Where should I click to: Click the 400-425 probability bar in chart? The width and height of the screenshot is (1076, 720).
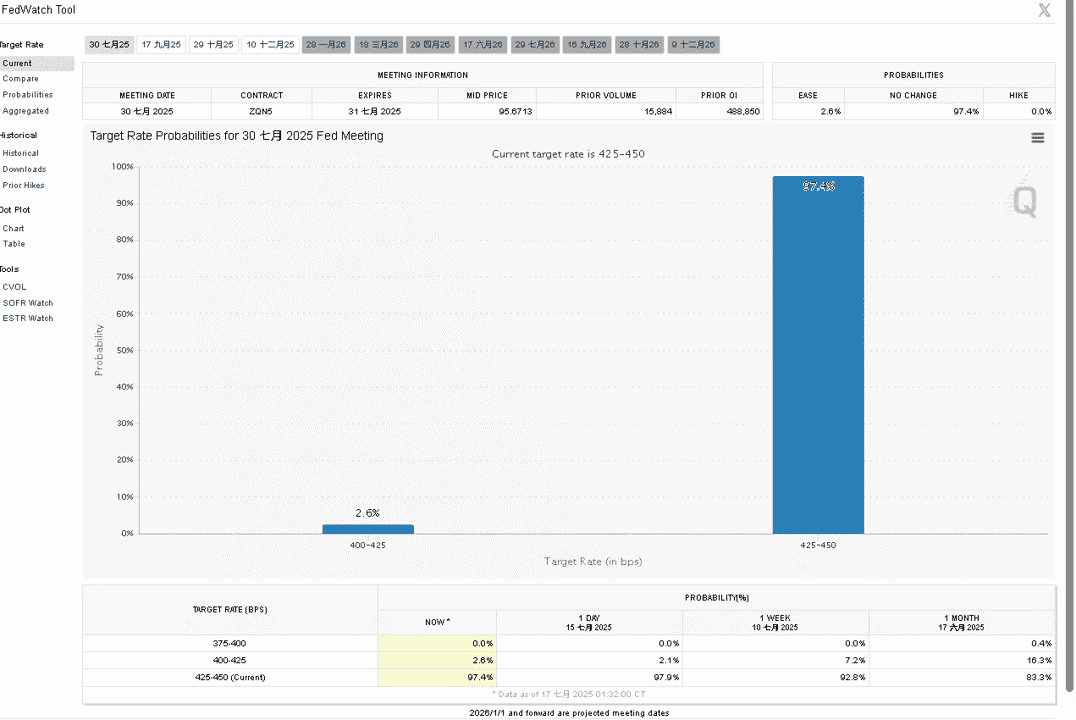pos(368,529)
